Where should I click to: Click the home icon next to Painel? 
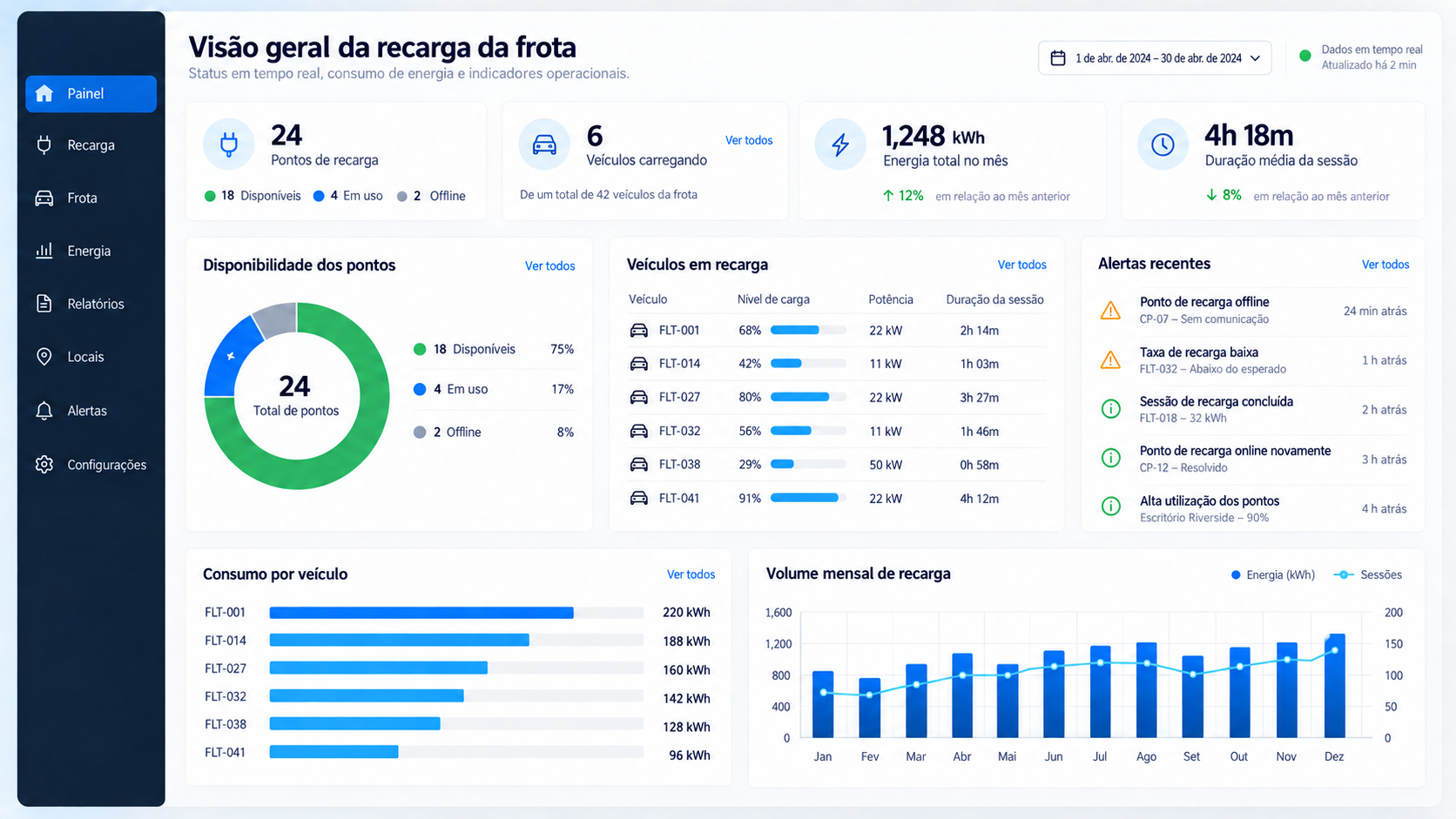pyautogui.click(x=44, y=93)
